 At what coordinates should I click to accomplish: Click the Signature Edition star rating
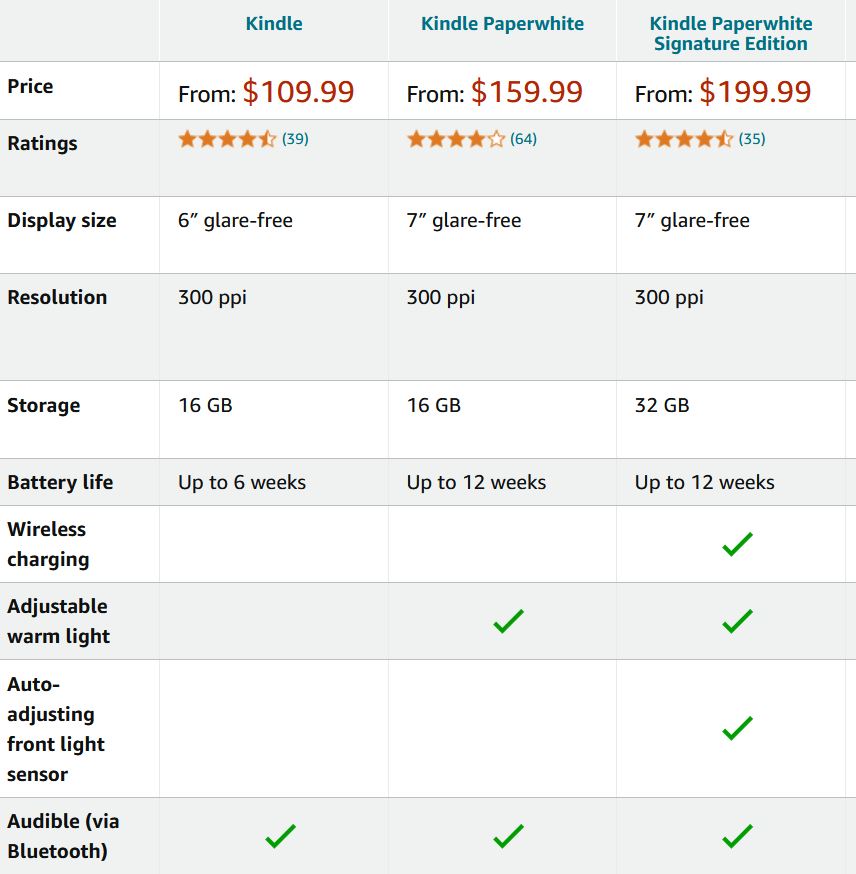point(684,139)
